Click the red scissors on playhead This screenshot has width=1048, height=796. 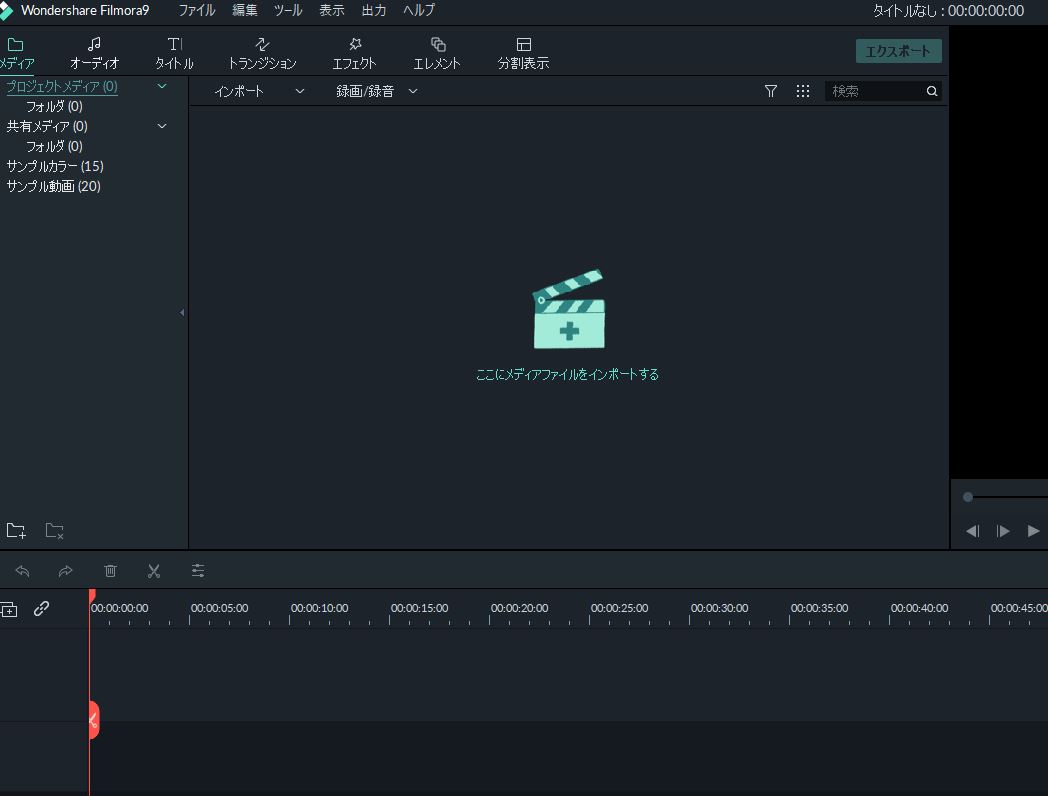click(94, 720)
